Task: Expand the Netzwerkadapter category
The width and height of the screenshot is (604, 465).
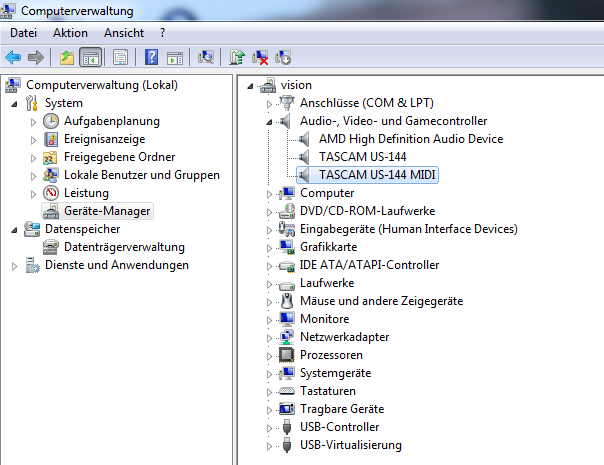Action: tap(269, 338)
